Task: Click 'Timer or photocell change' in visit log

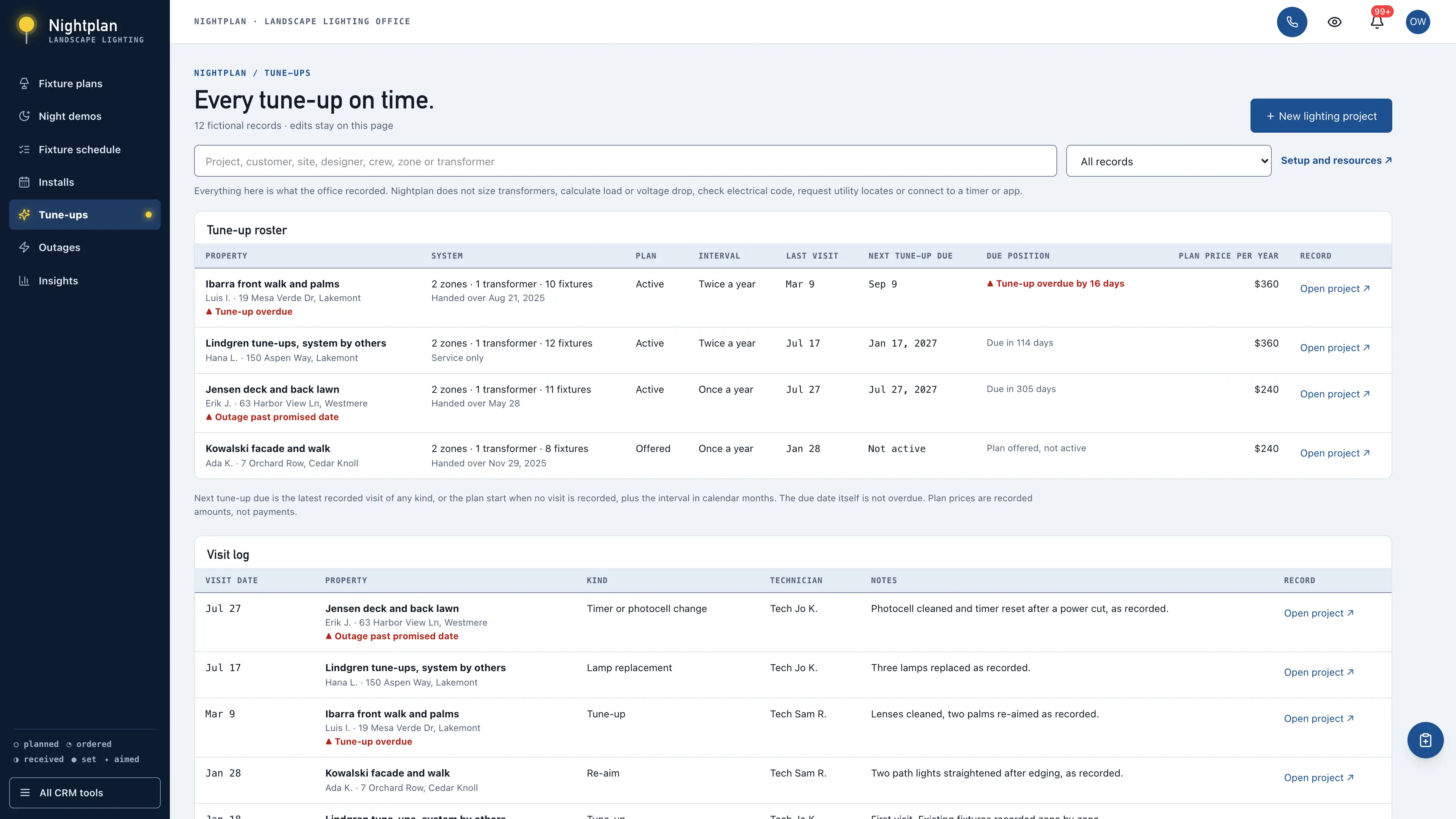Action: tap(646, 609)
